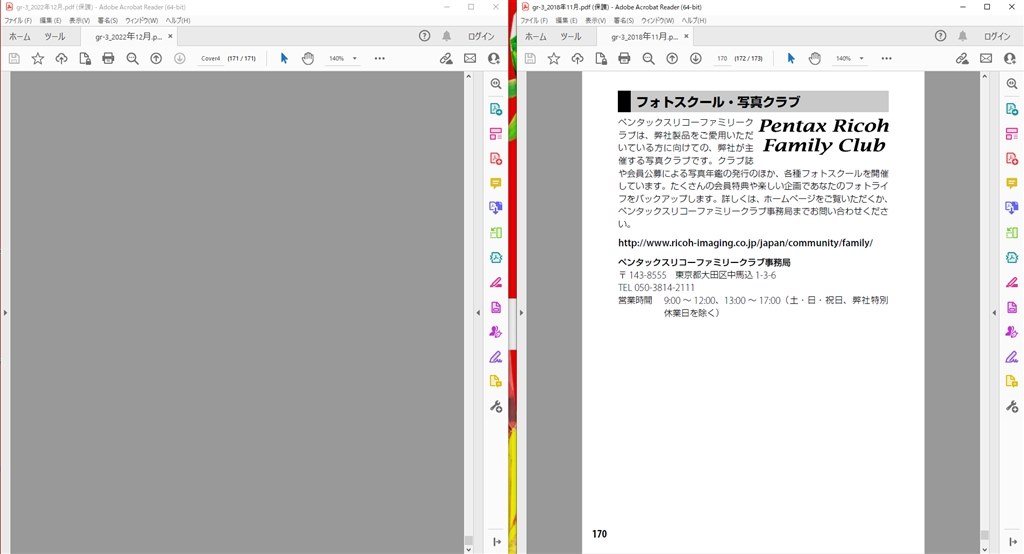Click TEL 050-3814-2111 text
Image resolution: width=1024 pixels, height=554 pixels.
(x=656, y=287)
